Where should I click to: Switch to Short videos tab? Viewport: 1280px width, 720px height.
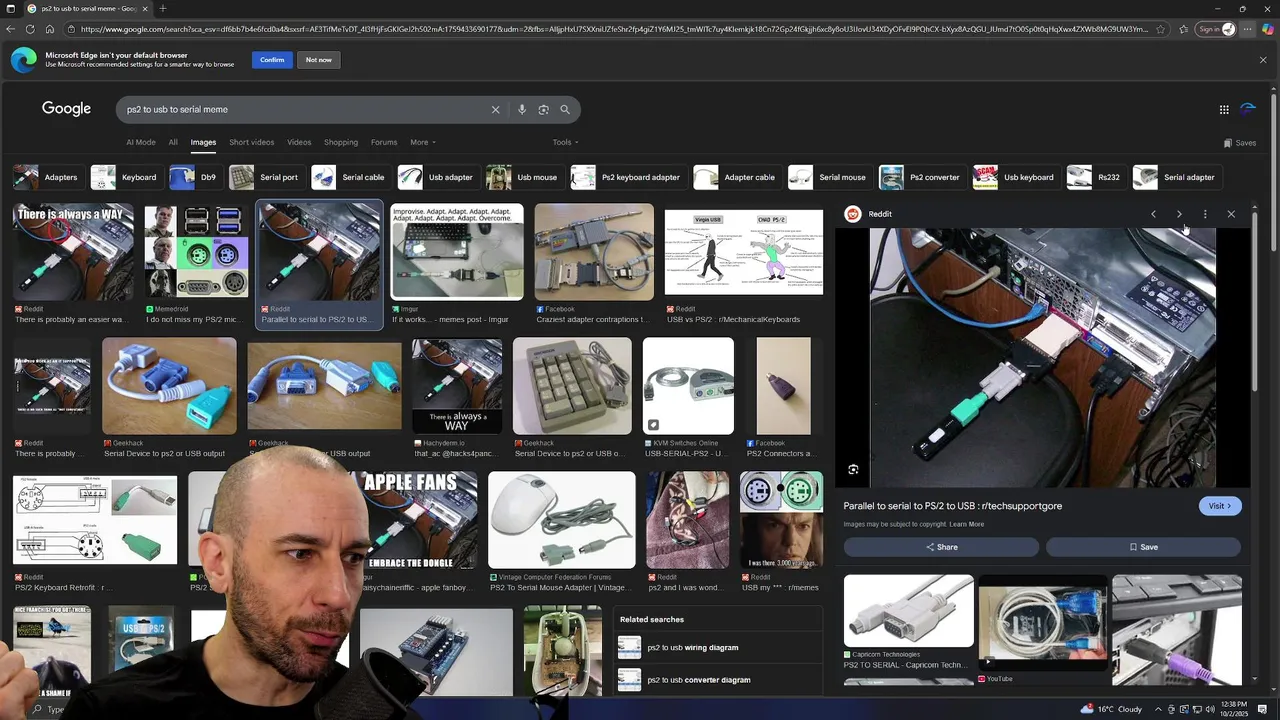point(251,142)
